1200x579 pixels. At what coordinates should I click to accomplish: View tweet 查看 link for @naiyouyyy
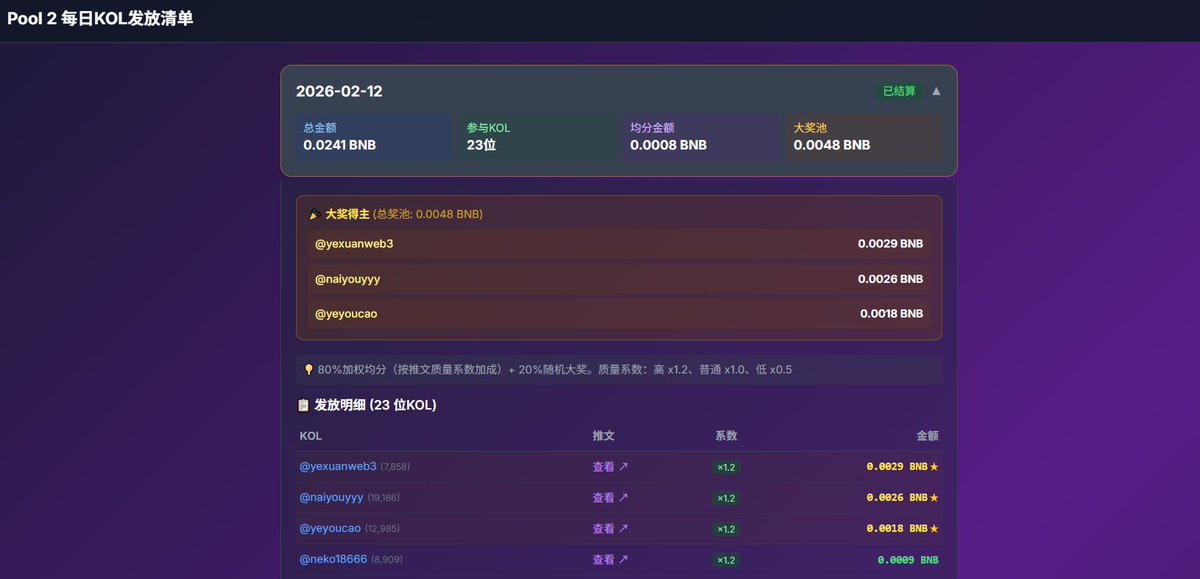pos(610,497)
